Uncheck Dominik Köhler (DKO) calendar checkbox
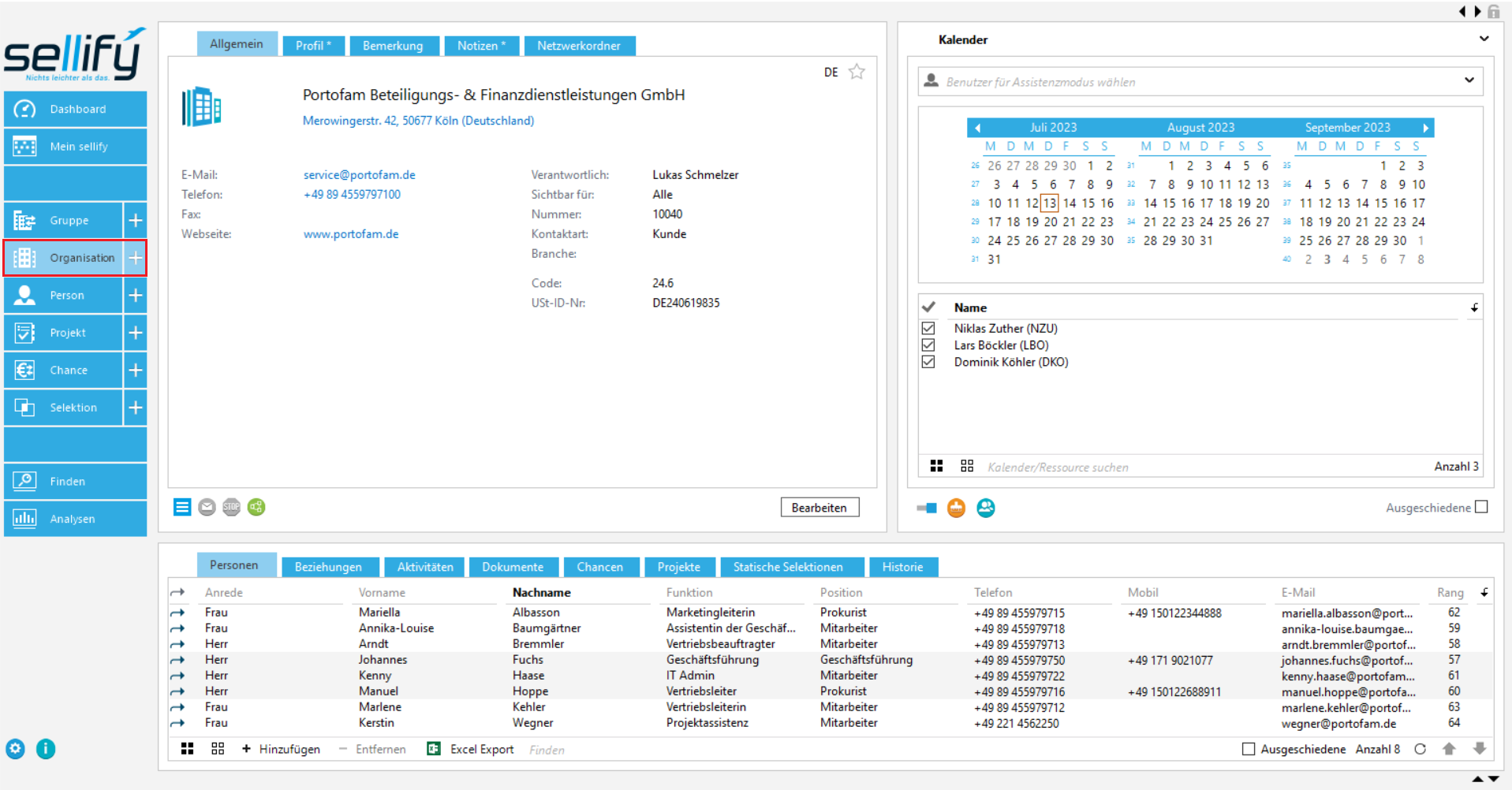Screen dimensions: 1512x790 [x=928, y=362]
